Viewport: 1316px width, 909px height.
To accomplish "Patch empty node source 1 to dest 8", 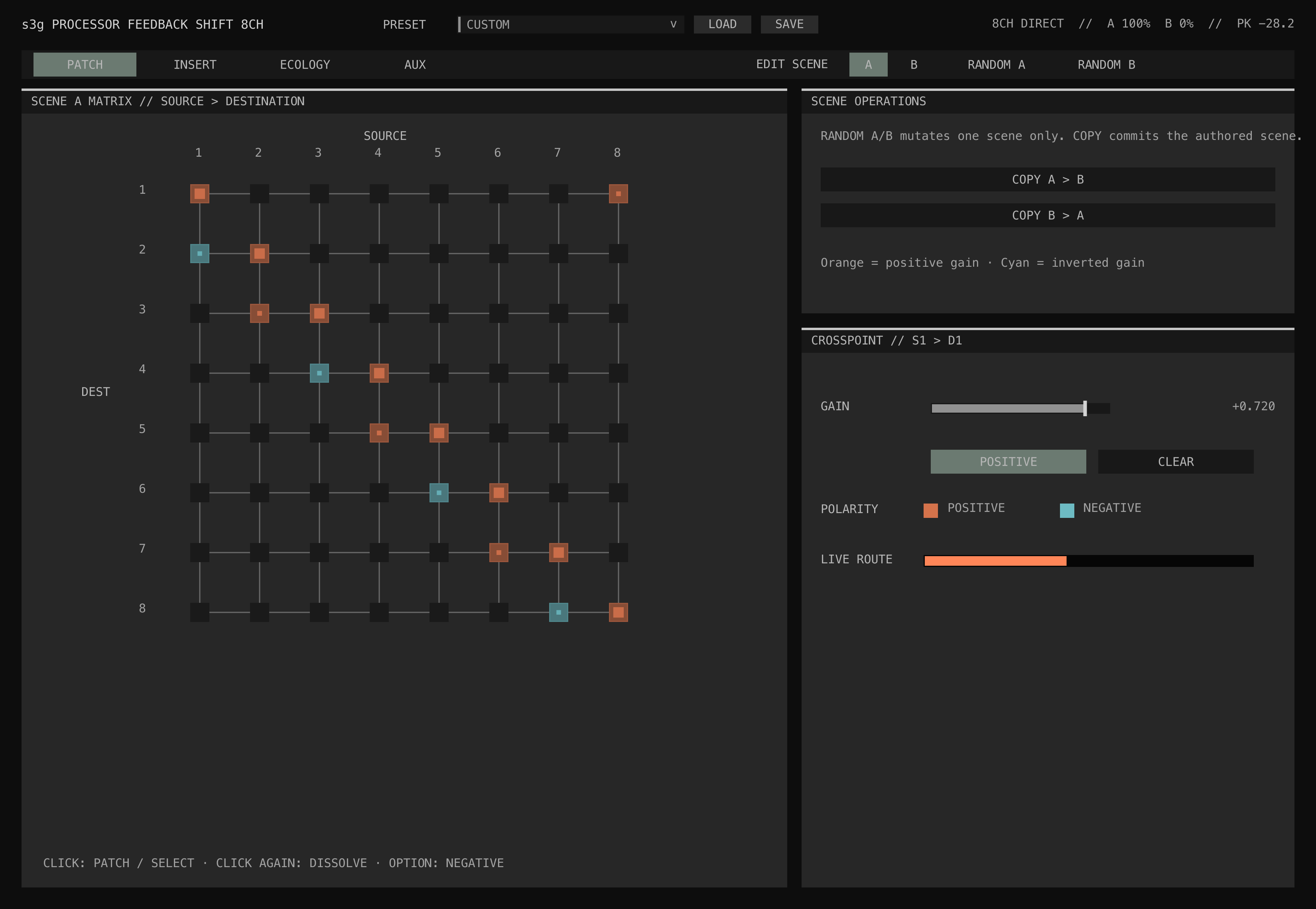I will click(199, 612).
